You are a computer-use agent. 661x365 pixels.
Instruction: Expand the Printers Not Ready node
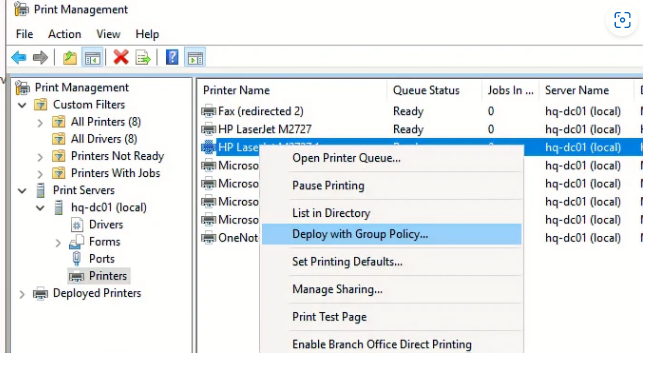tap(40, 157)
